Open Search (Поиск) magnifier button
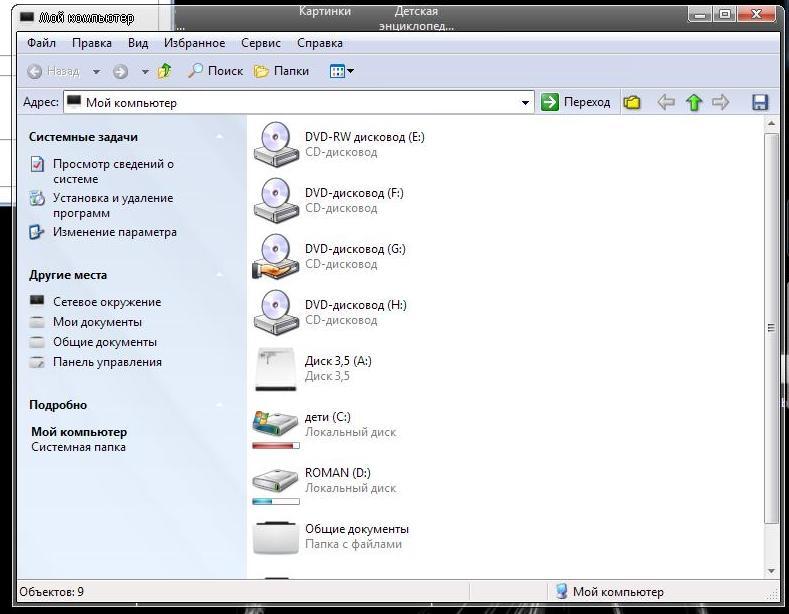The width and height of the screenshot is (789, 614). click(x=215, y=71)
